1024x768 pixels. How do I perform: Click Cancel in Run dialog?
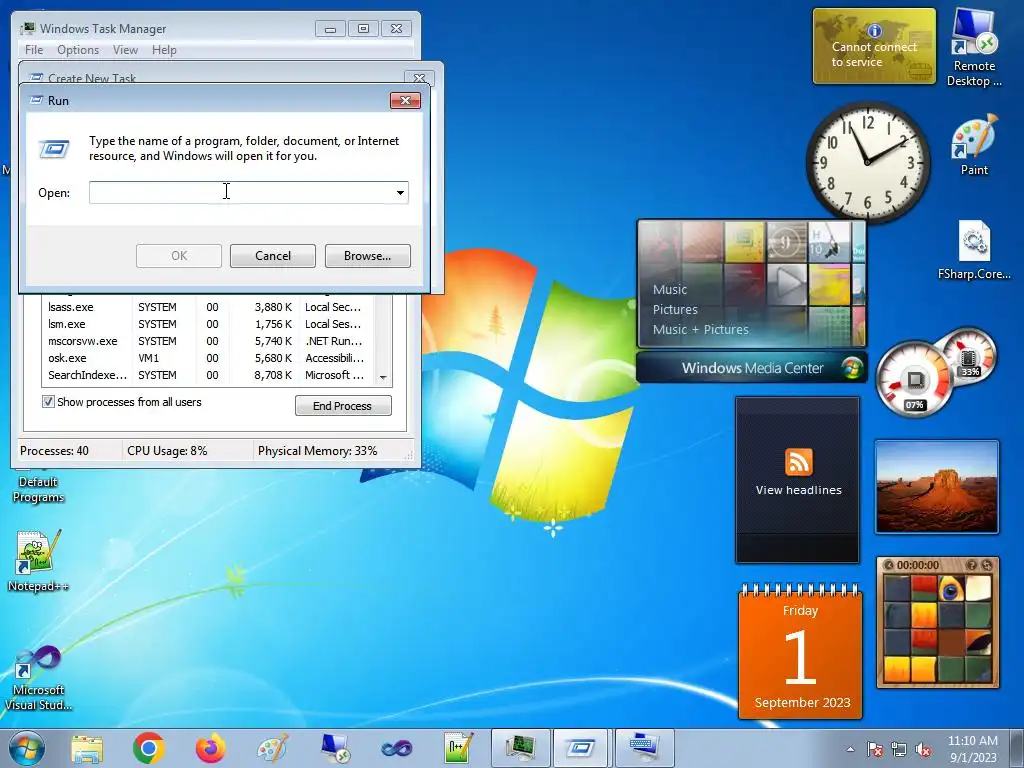(272, 256)
